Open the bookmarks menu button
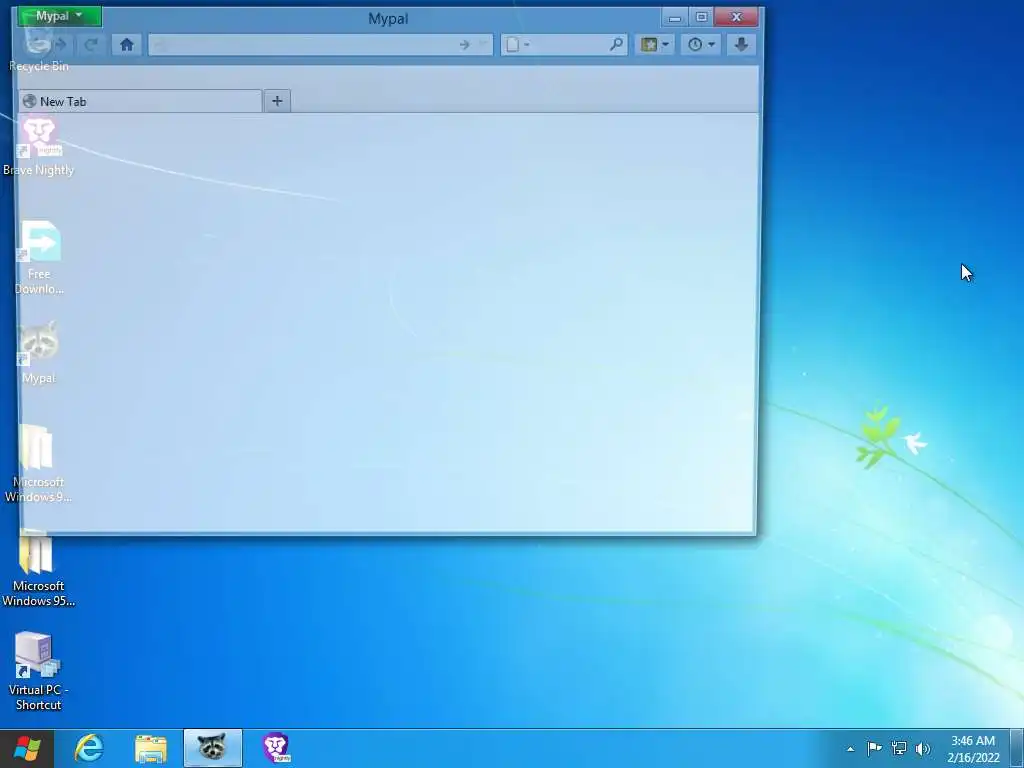 pos(654,44)
